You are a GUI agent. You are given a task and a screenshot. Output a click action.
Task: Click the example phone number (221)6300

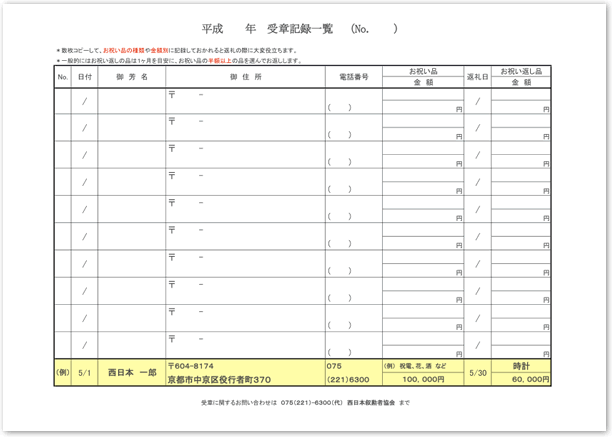(x=348, y=380)
